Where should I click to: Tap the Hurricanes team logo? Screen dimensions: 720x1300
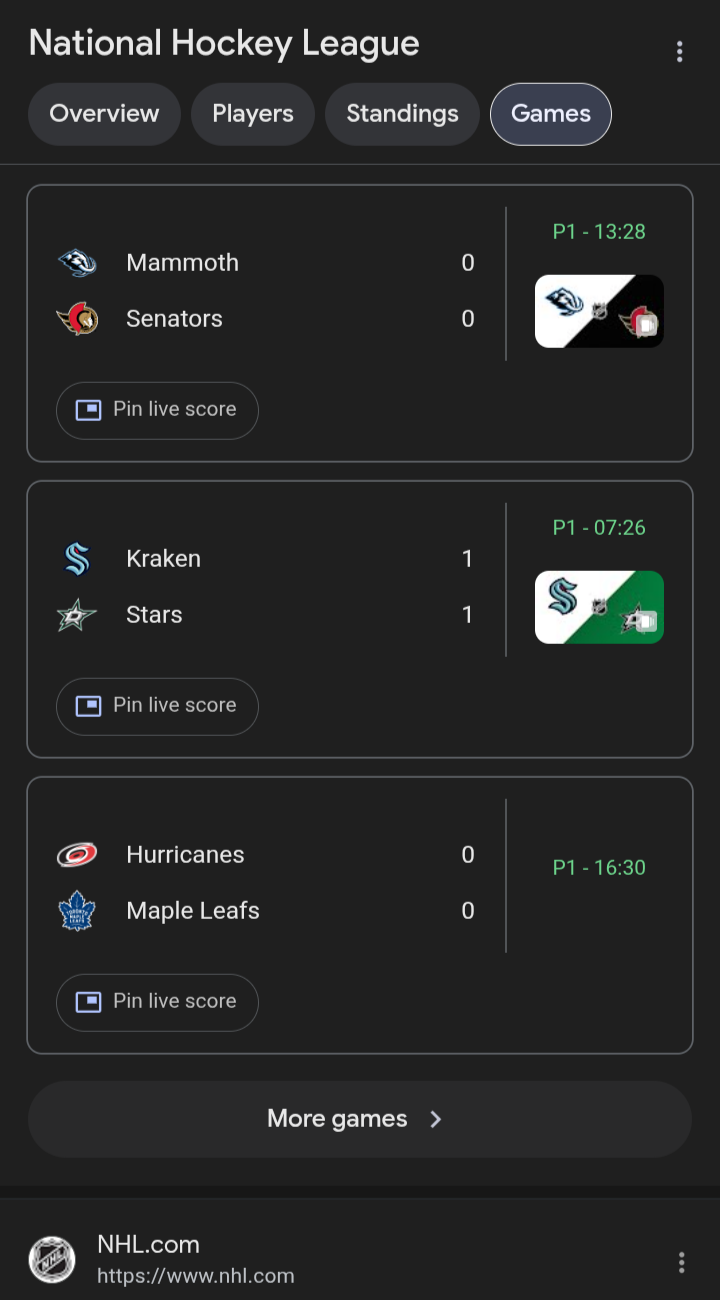coord(77,855)
